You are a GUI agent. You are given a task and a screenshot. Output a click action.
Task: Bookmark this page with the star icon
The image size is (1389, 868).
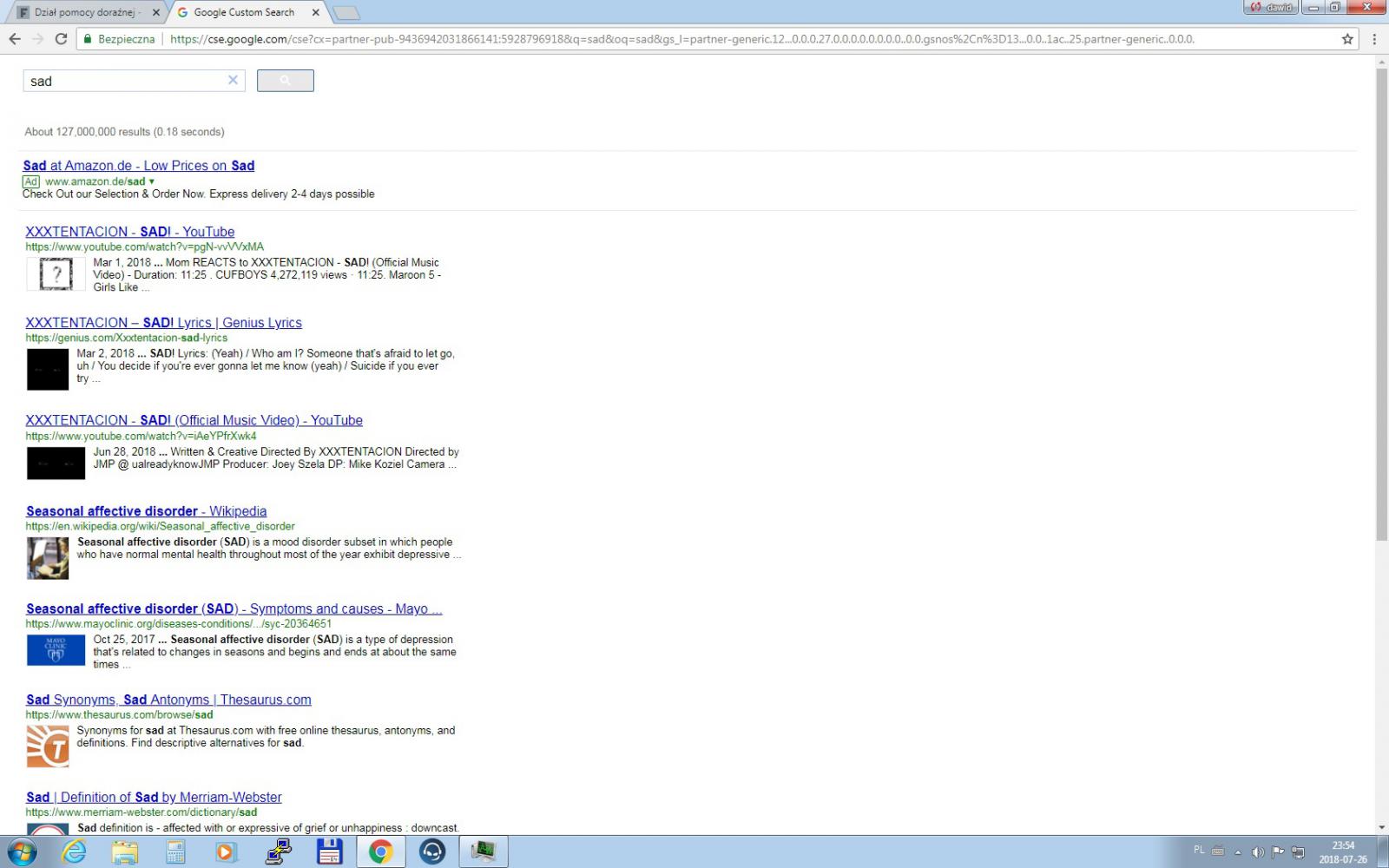click(1347, 39)
